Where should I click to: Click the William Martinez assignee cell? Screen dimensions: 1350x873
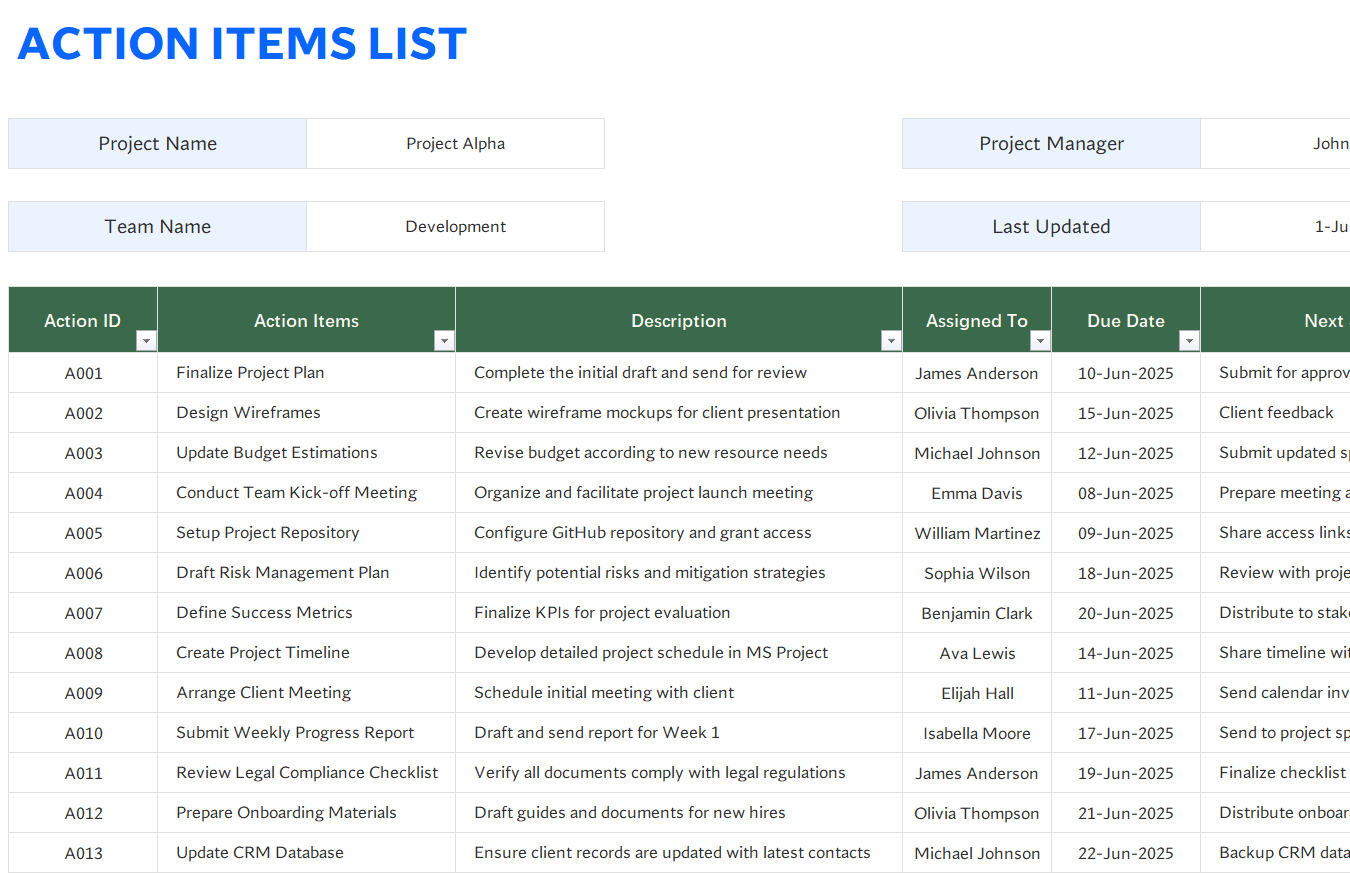[977, 533]
